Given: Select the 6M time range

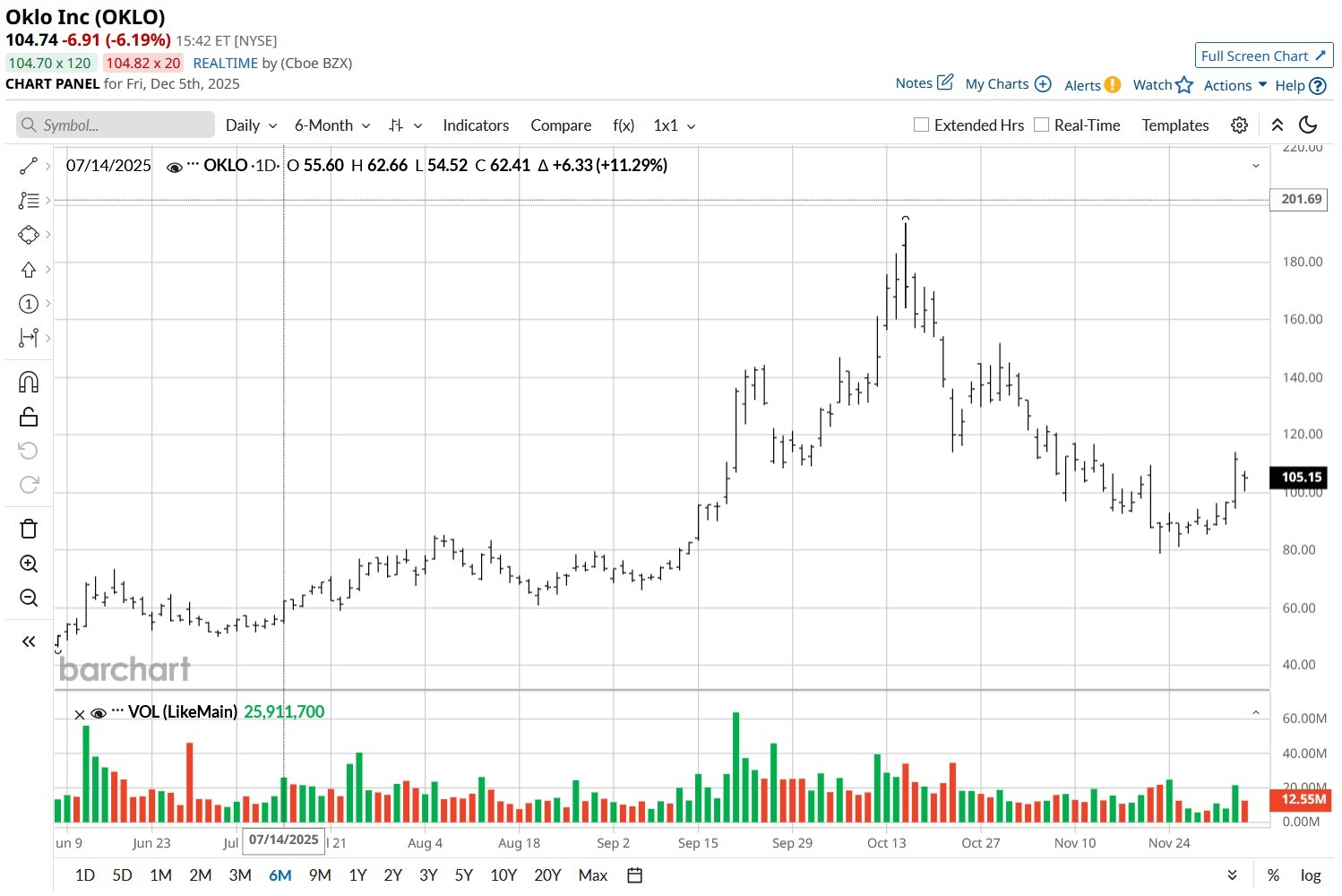Looking at the screenshot, I should [x=280, y=875].
